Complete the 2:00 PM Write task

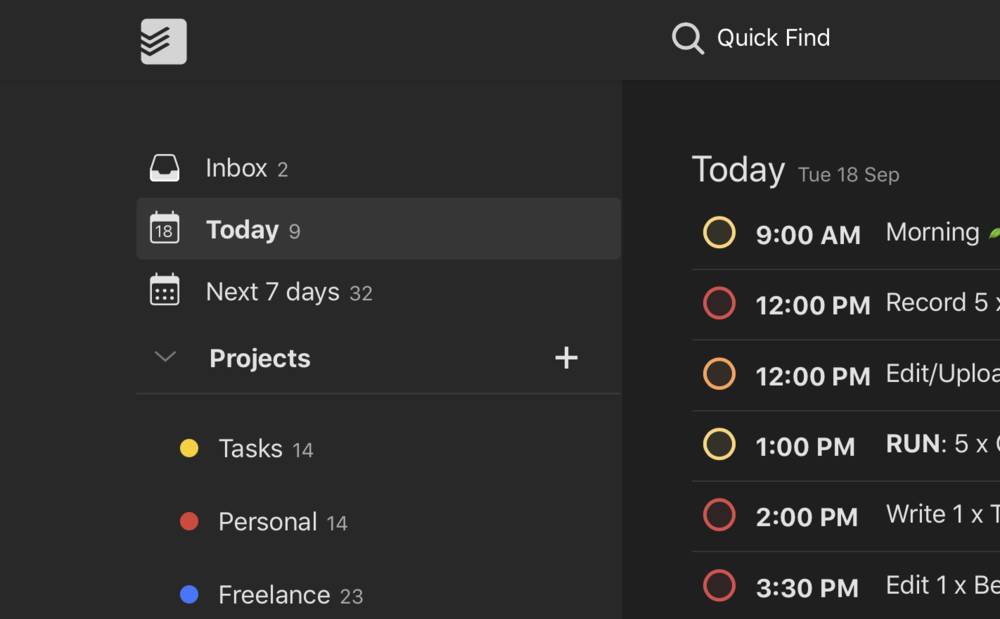click(x=719, y=514)
